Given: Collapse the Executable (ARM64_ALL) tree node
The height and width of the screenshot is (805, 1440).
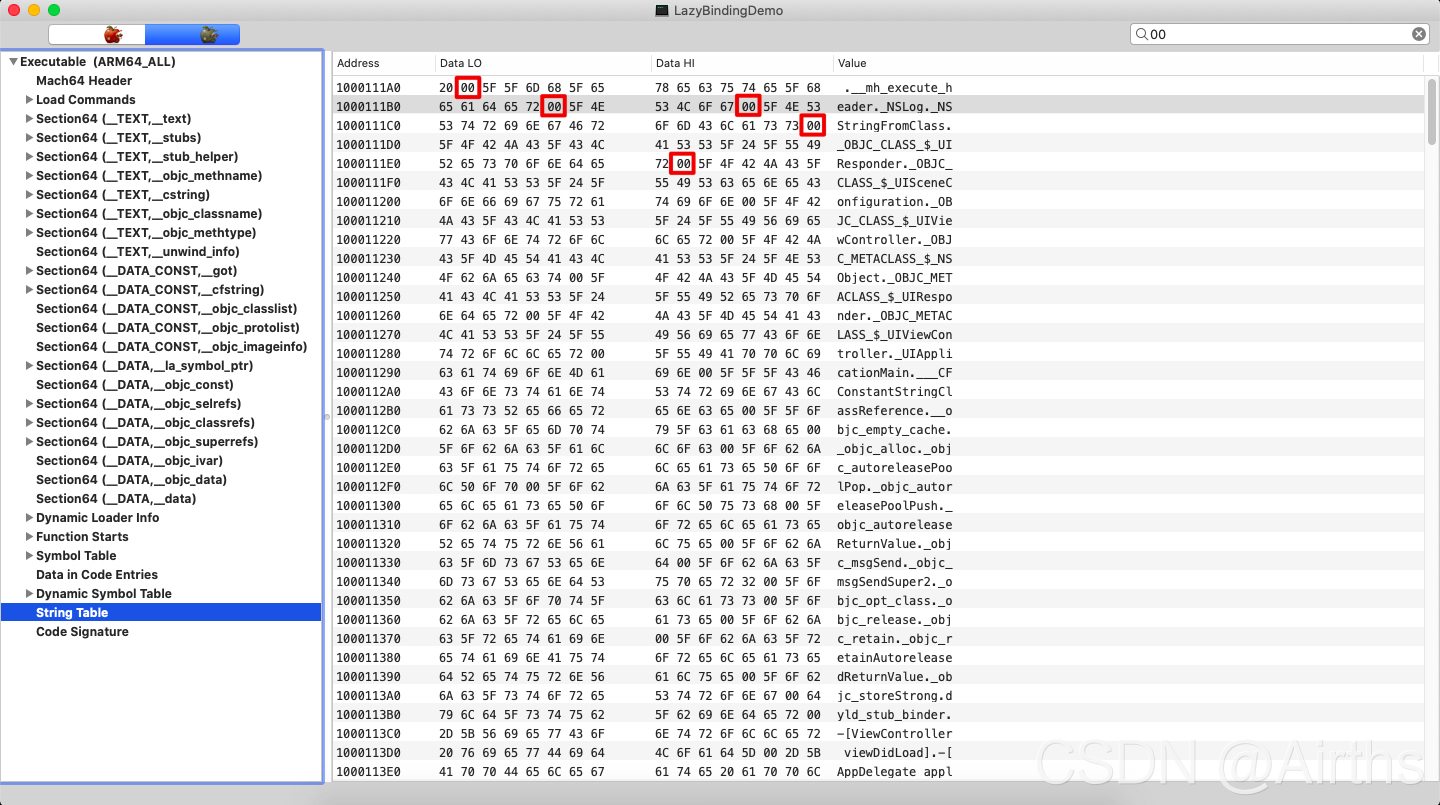Looking at the screenshot, I should (x=13, y=62).
